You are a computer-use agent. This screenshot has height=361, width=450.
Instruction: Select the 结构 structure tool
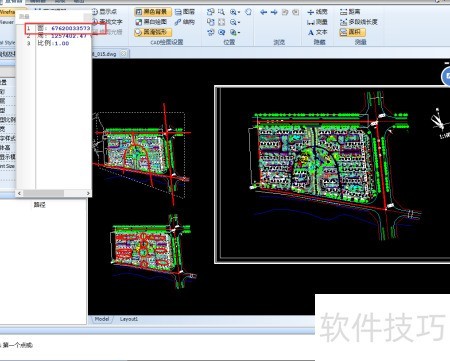pyautogui.click(x=185, y=22)
